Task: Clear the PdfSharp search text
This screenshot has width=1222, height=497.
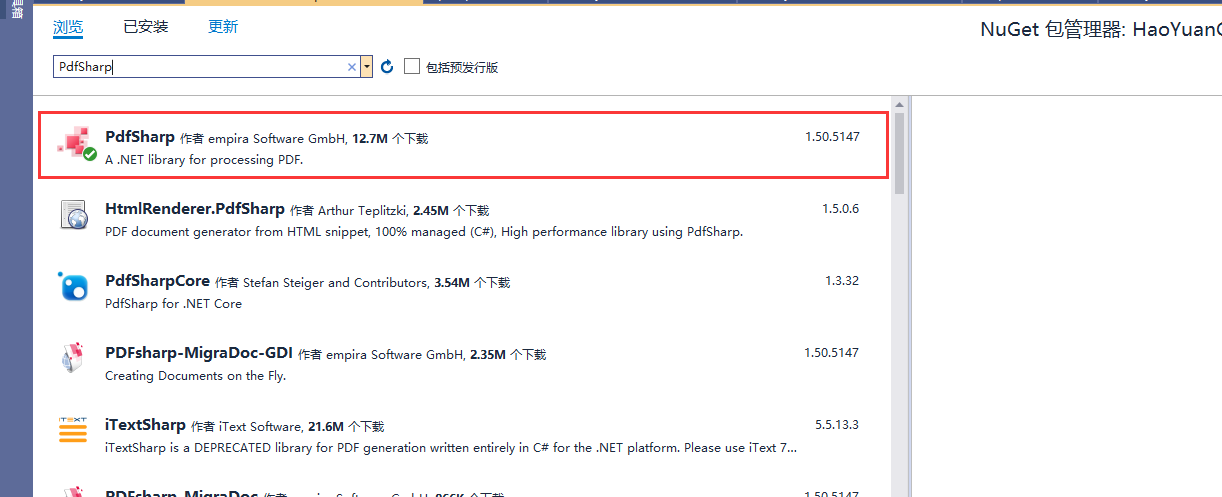Action: point(352,67)
